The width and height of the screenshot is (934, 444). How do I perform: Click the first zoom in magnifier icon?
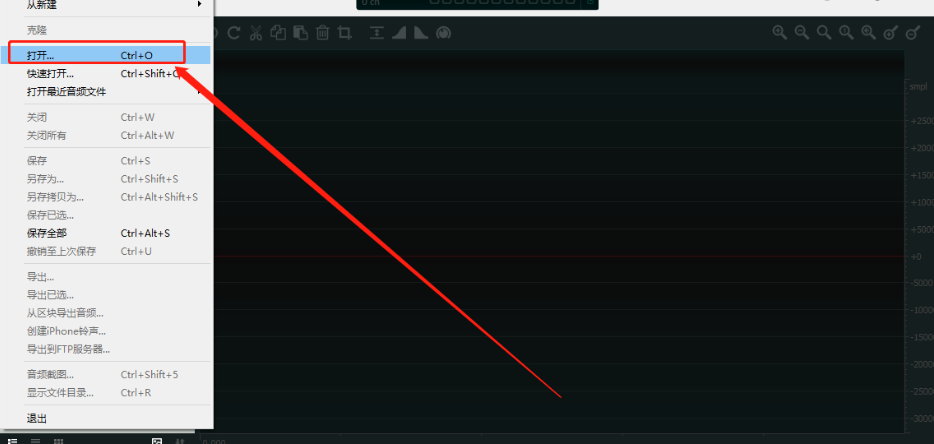tap(780, 33)
